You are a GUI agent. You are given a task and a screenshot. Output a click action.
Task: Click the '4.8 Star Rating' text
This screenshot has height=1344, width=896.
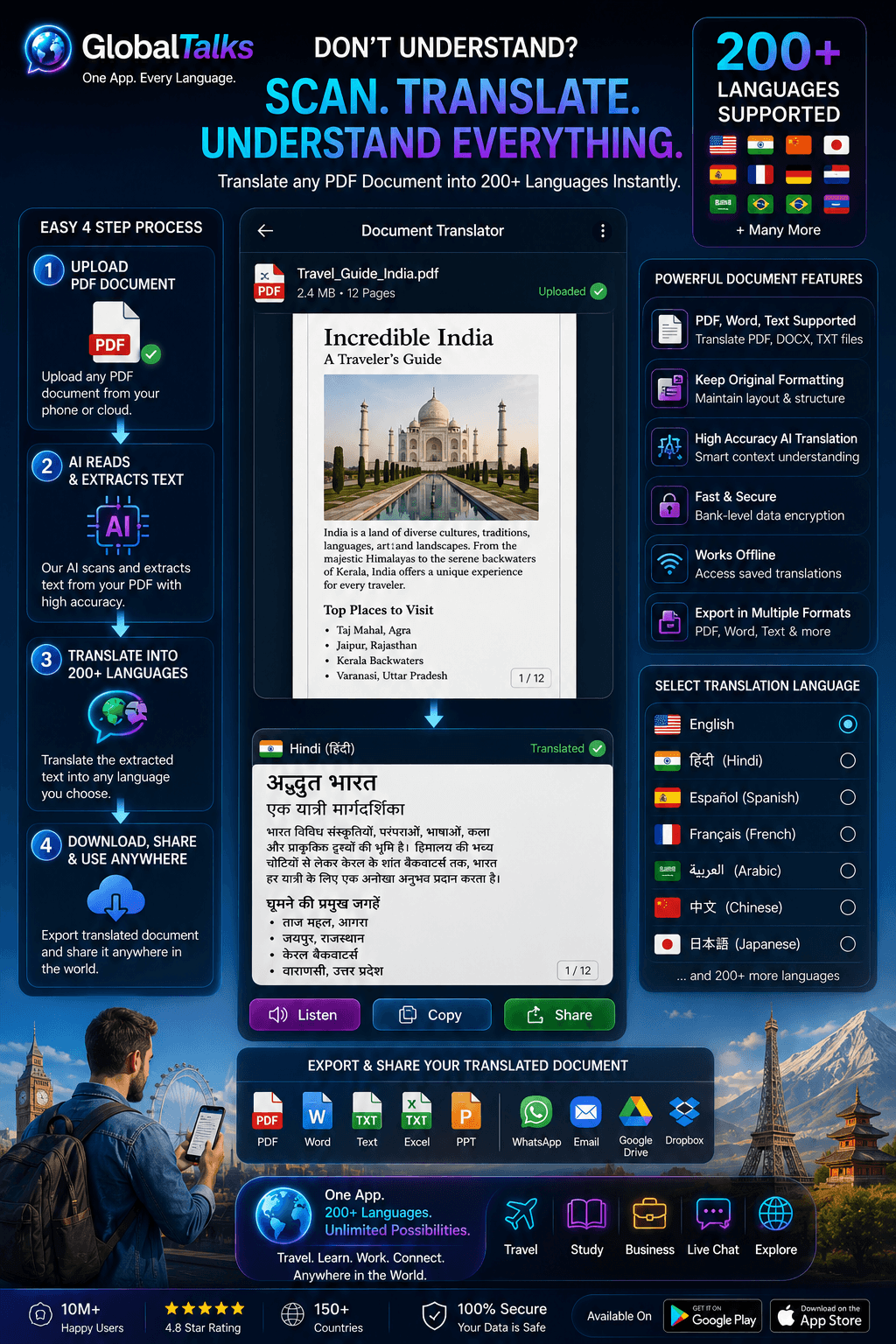click(x=203, y=1327)
